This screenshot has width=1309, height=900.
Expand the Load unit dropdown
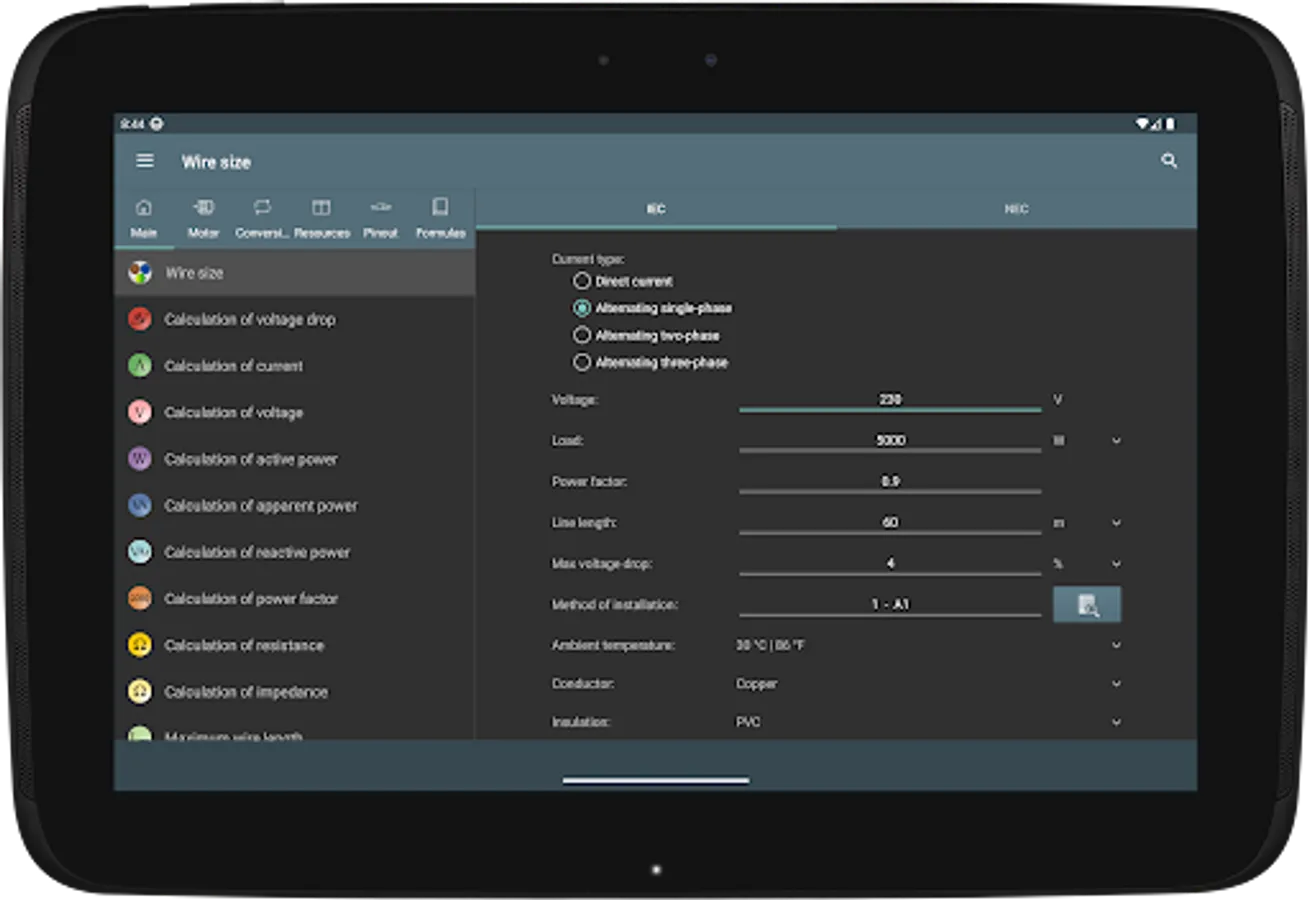click(1116, 441)
